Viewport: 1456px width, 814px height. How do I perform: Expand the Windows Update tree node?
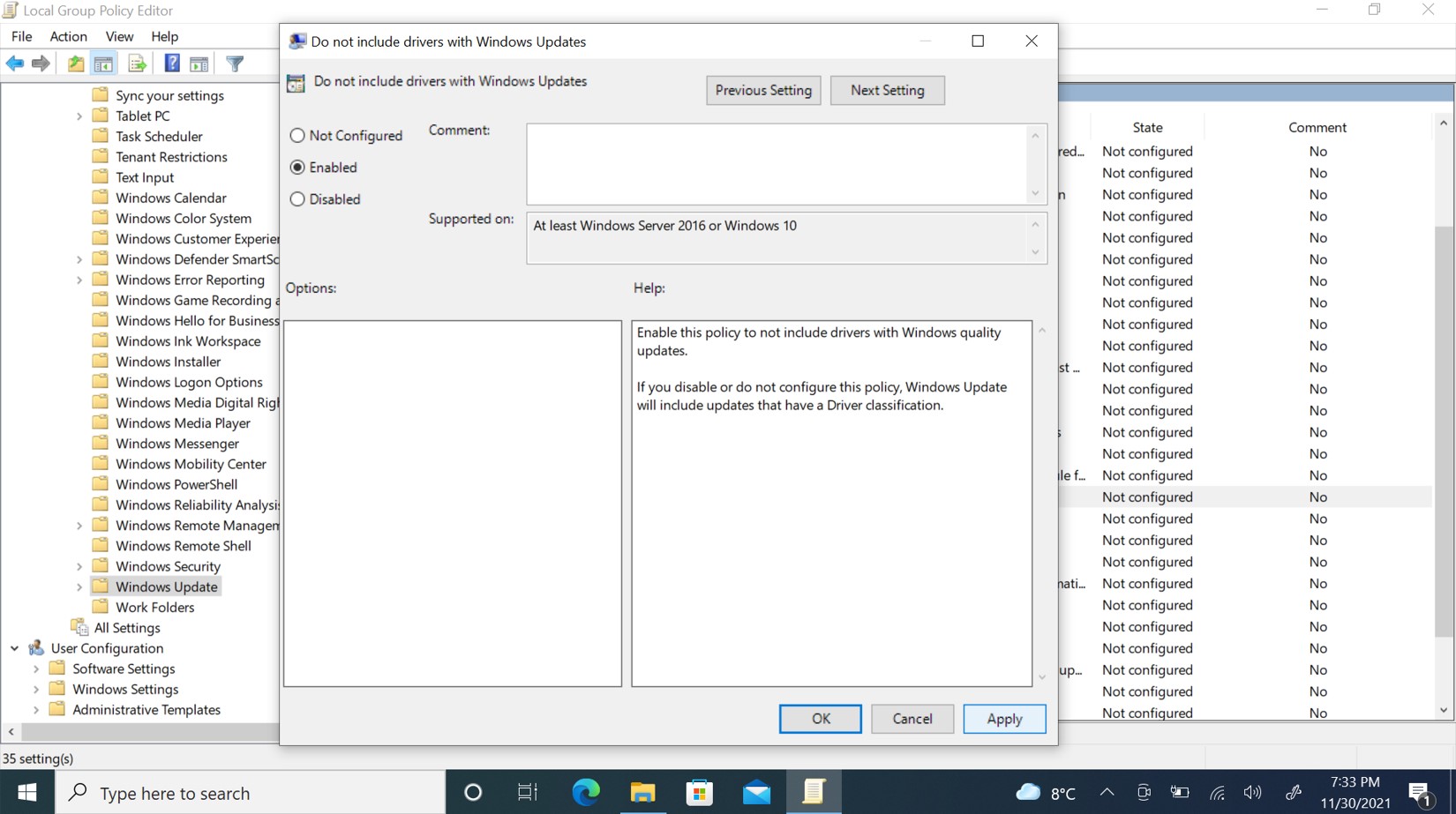click(x=79, y=586)
